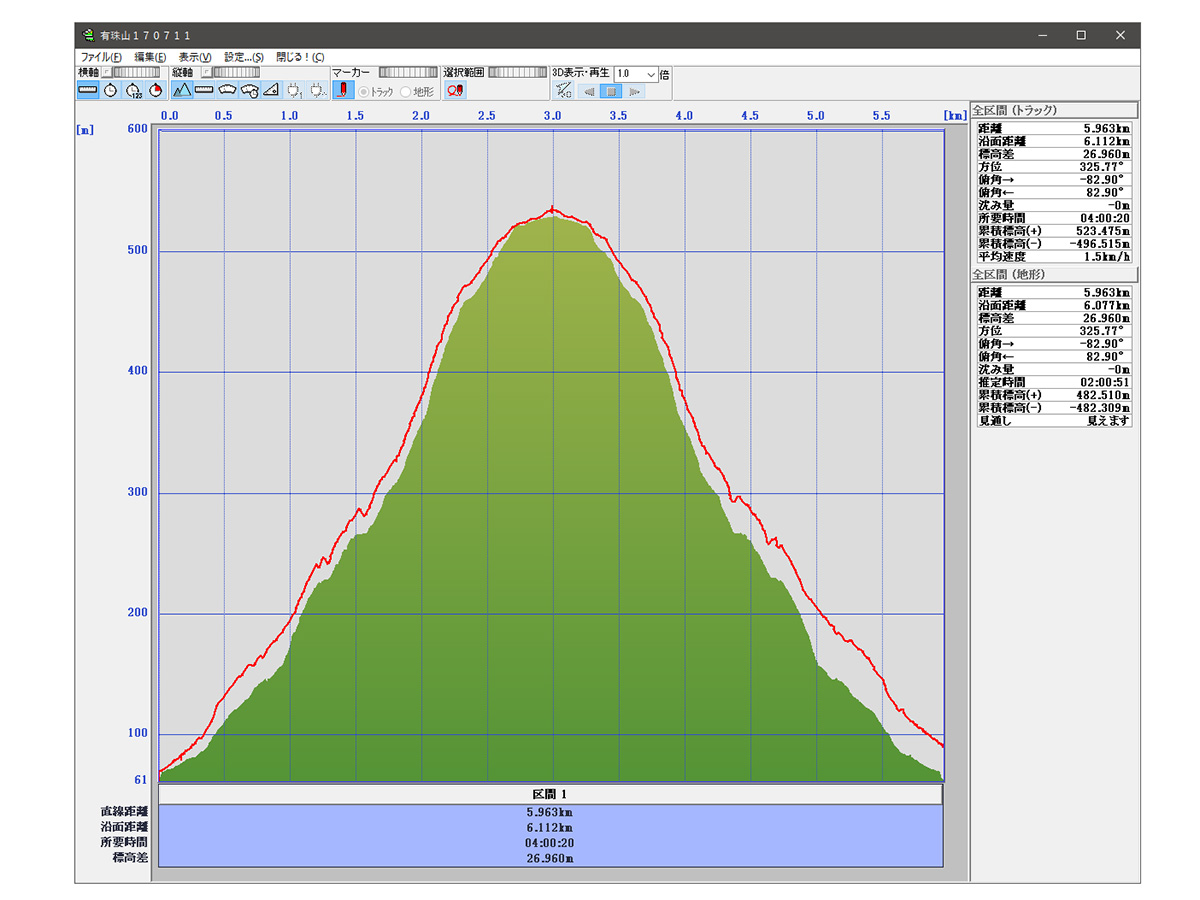Click the 3D view icon
The width and height of the screenshot is (1200, 900).
click(563, 91)
